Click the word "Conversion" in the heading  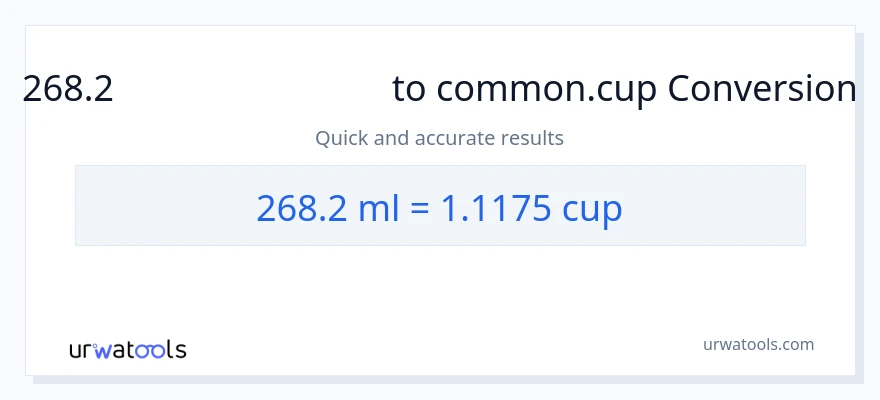pyautogui.click(x=762, y=90)
